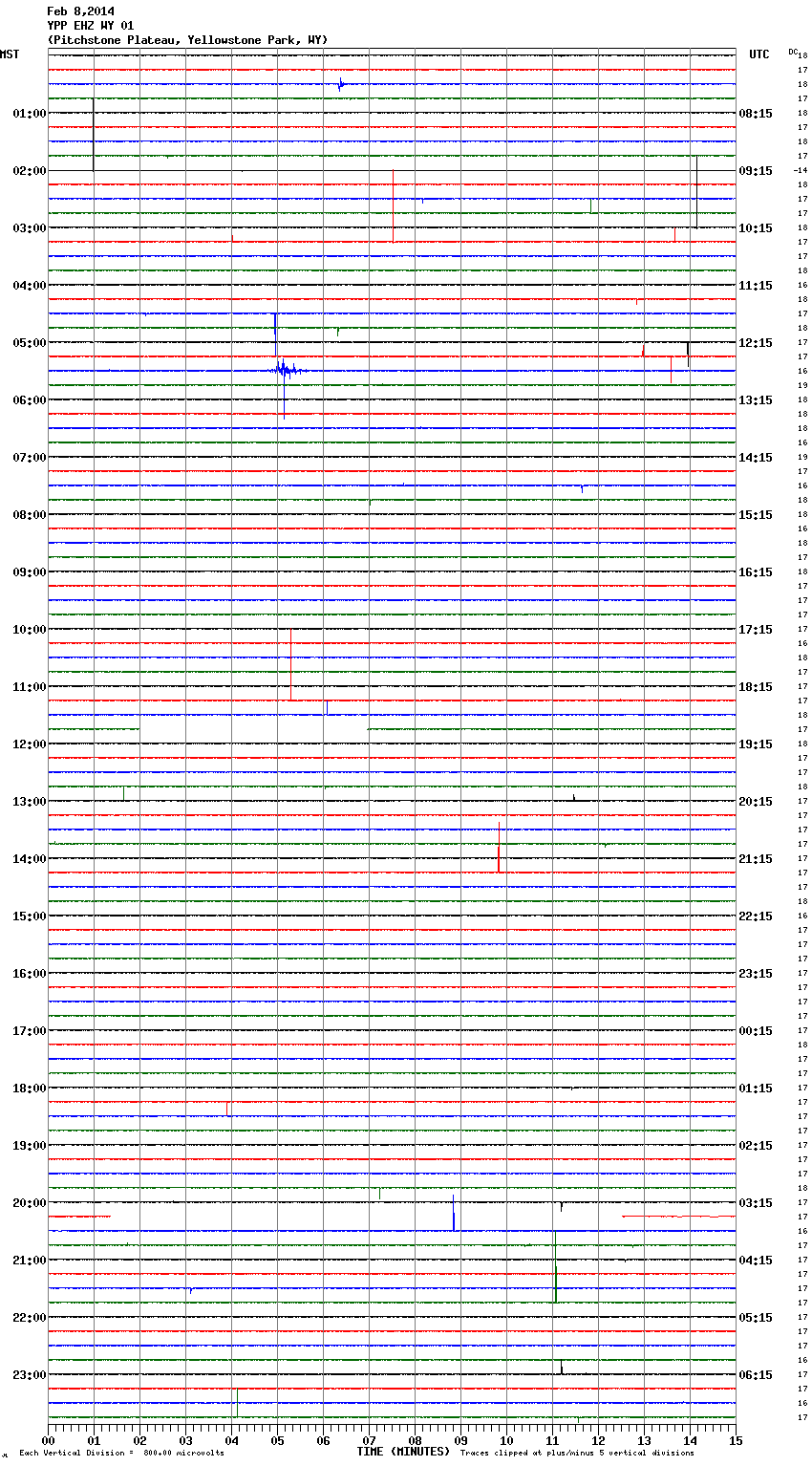Click the 21:15 UTC time label
The width and height of the screenshot is (812, 1466).
[x=756, y=859]
